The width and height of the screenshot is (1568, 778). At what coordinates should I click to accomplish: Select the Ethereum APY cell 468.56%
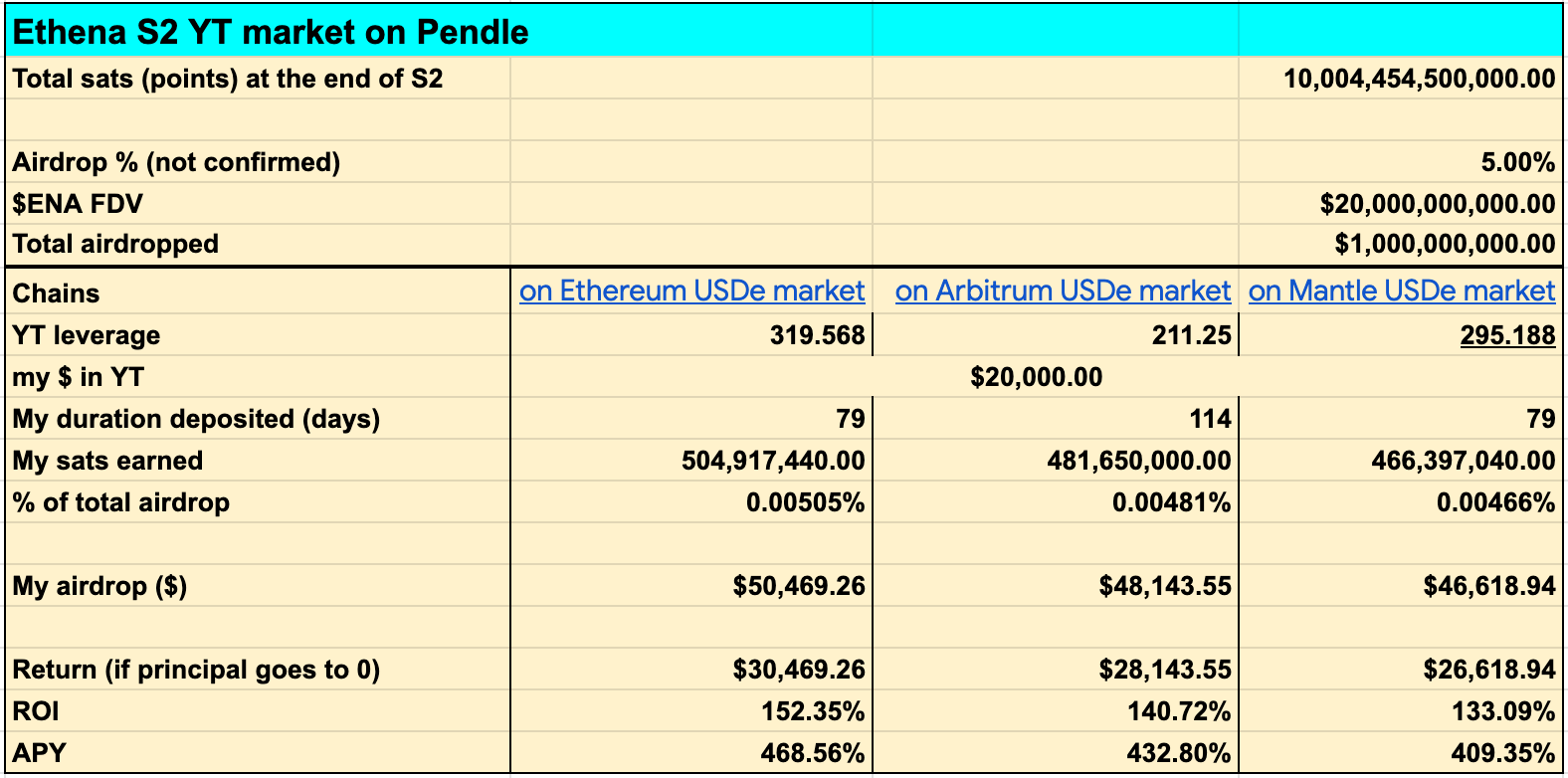(x=812, y=753)
